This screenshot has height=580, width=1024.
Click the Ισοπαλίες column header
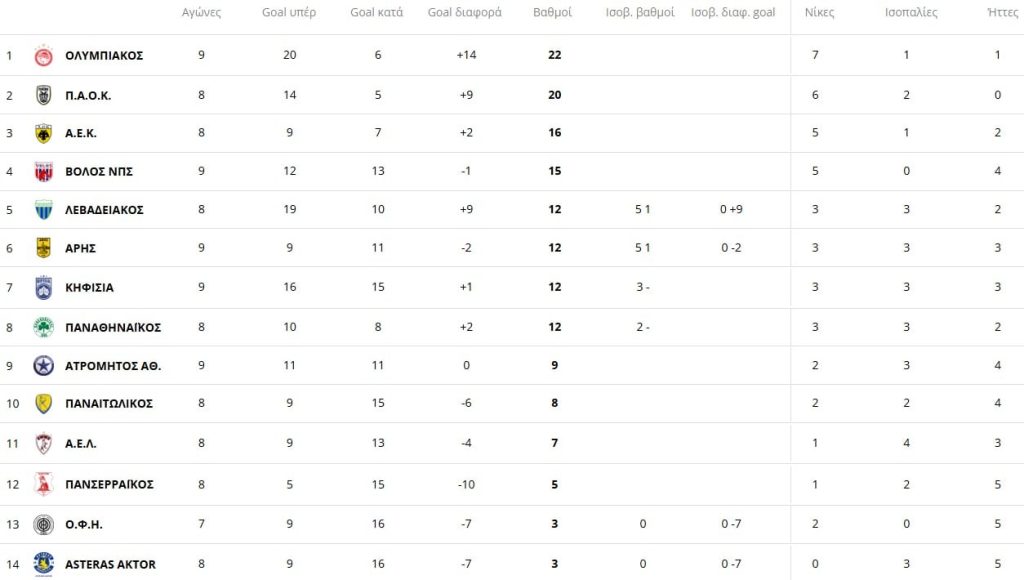coord(911,13)
